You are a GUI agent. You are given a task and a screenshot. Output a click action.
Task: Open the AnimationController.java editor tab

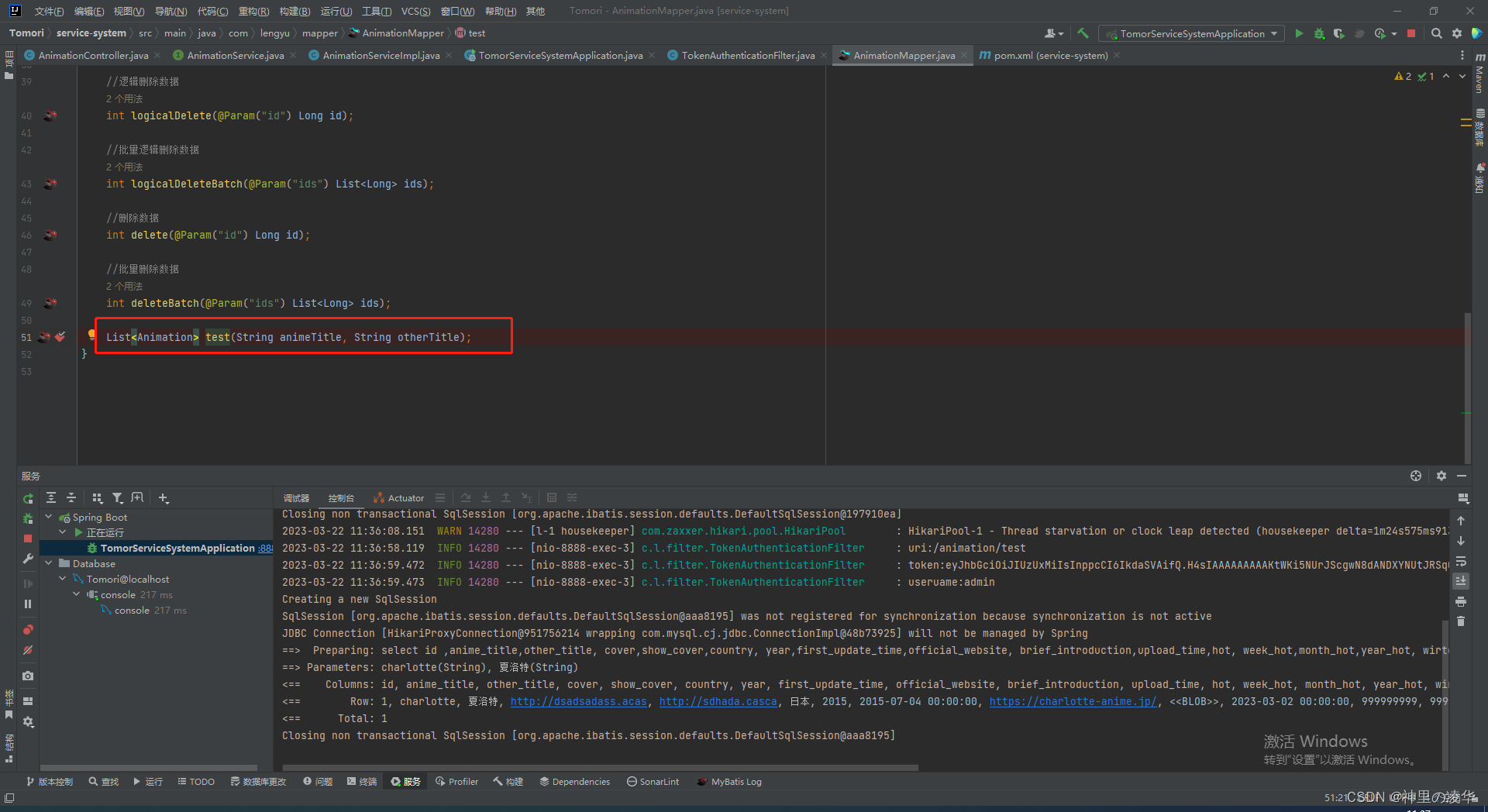click(93, 55)
